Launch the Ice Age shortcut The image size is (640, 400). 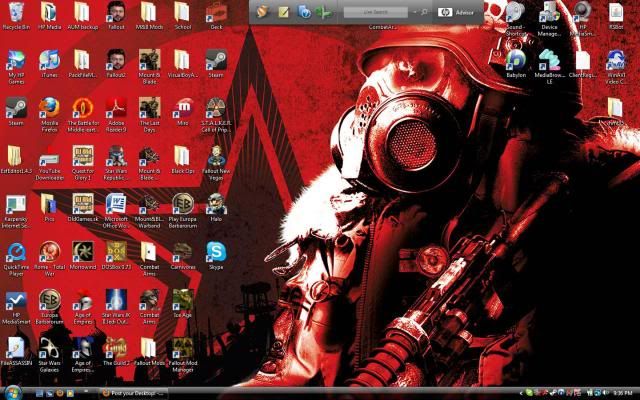coord(182,303)
